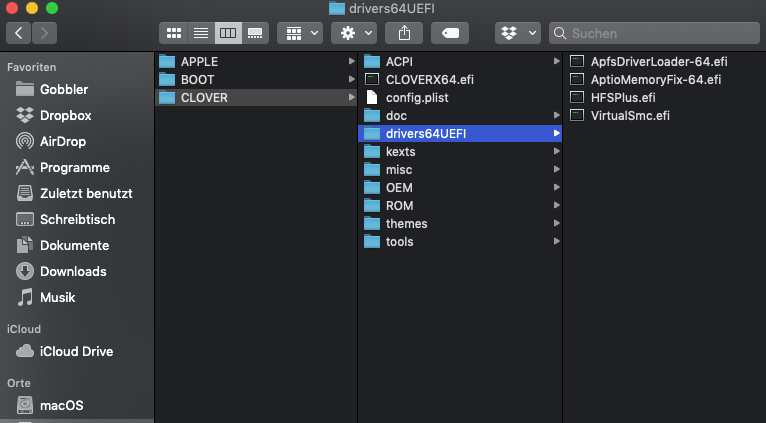
Task: Click the Gobbler folder icon
Action: pos(25,89)
